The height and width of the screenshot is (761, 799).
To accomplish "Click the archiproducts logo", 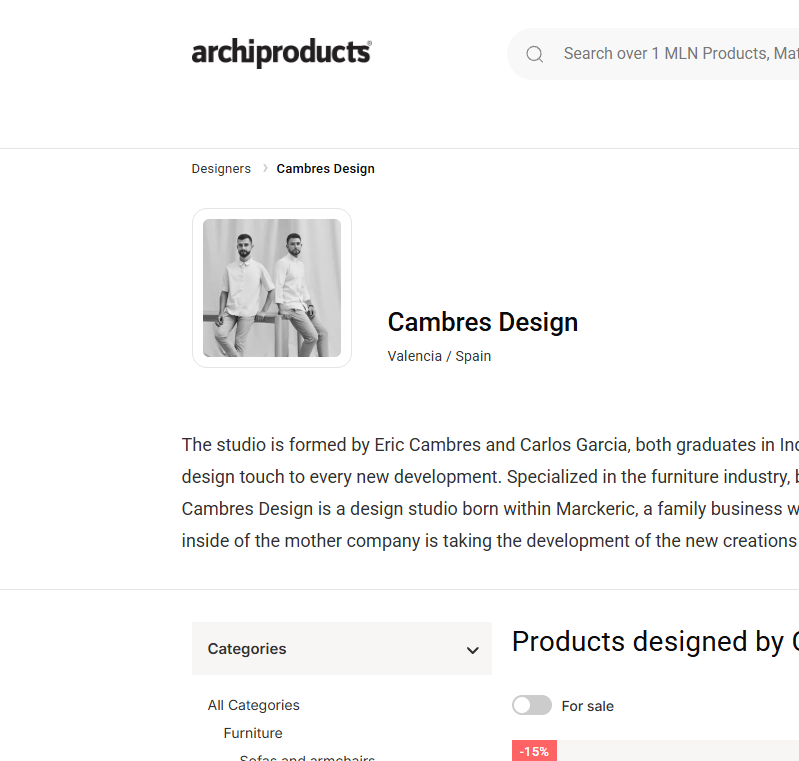I will pos(281,53).
